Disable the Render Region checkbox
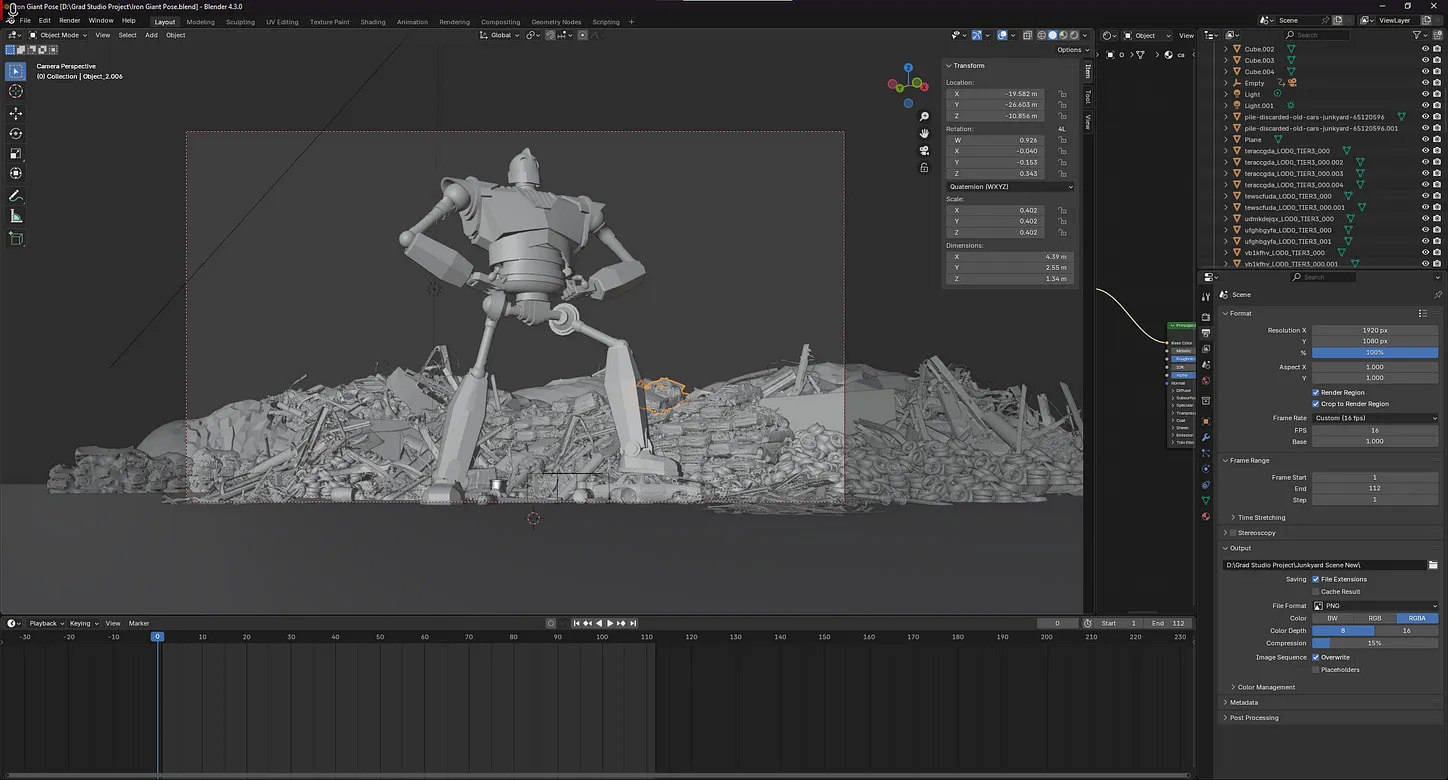This screenshot has height=780, width=1448. (1316, 393)
